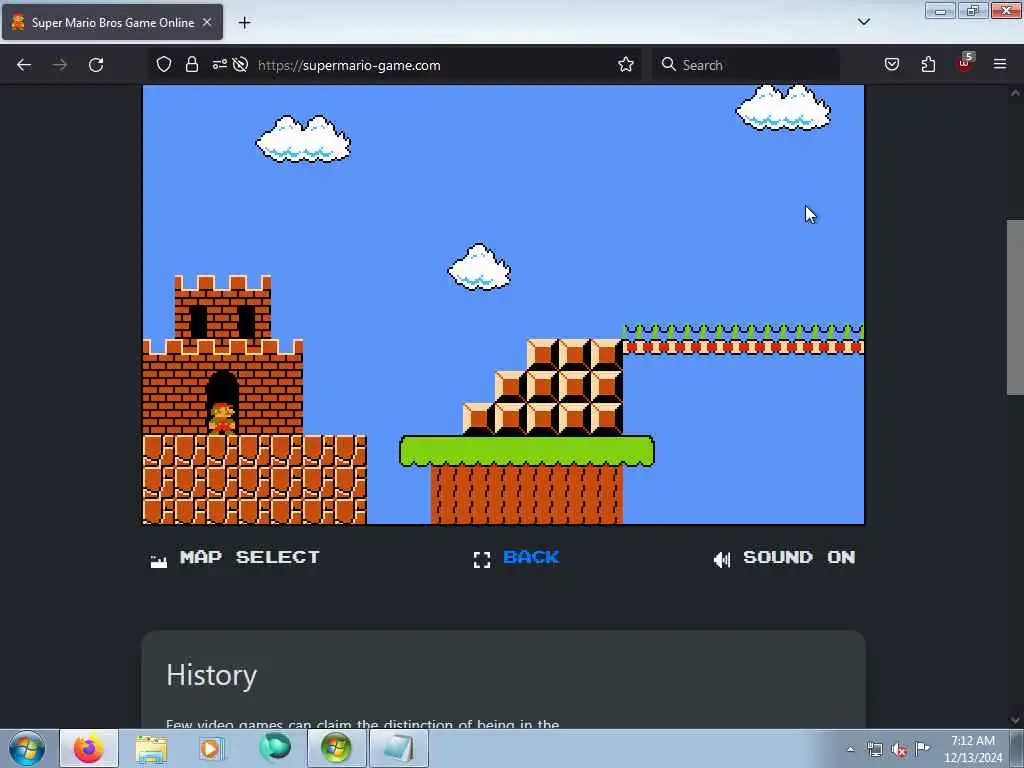Open the Windows-logo taskbar app
This screenshot has width=1024, height=768.
pos(336,748)
